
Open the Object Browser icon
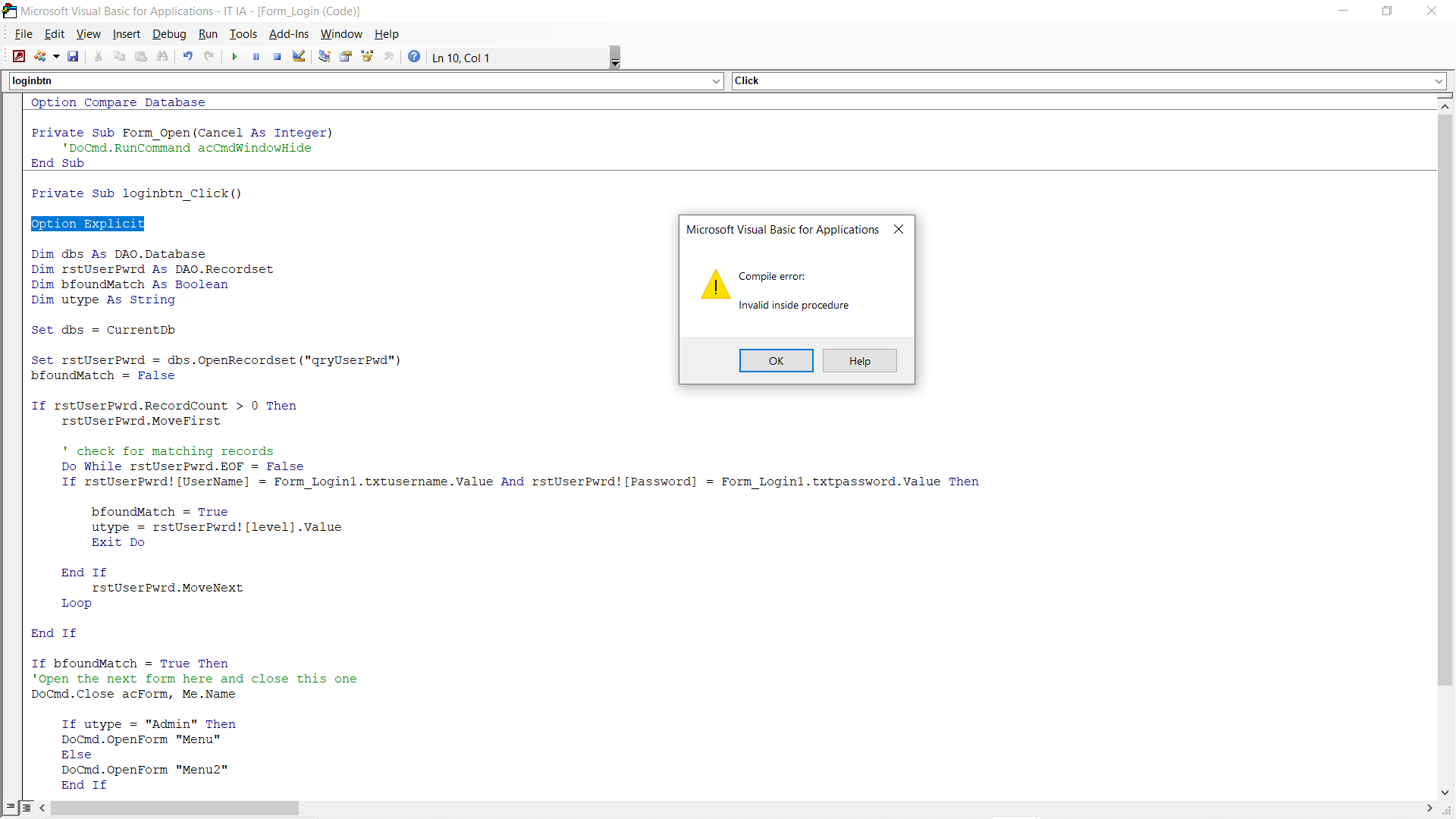coord(368,57)
